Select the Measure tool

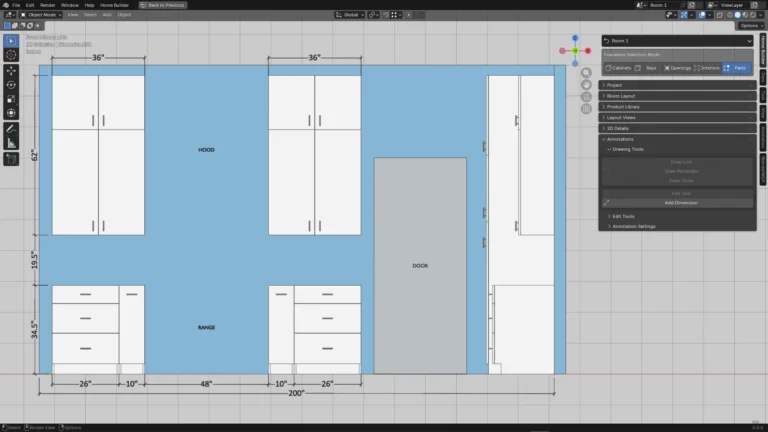point(11,144)
